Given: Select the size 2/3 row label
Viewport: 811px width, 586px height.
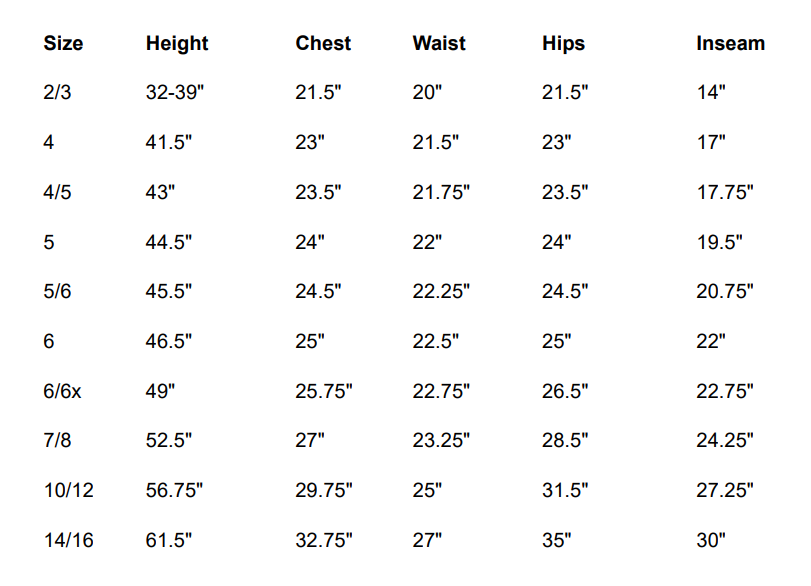Looking at the screenshot, I should (x=58, y=93).
